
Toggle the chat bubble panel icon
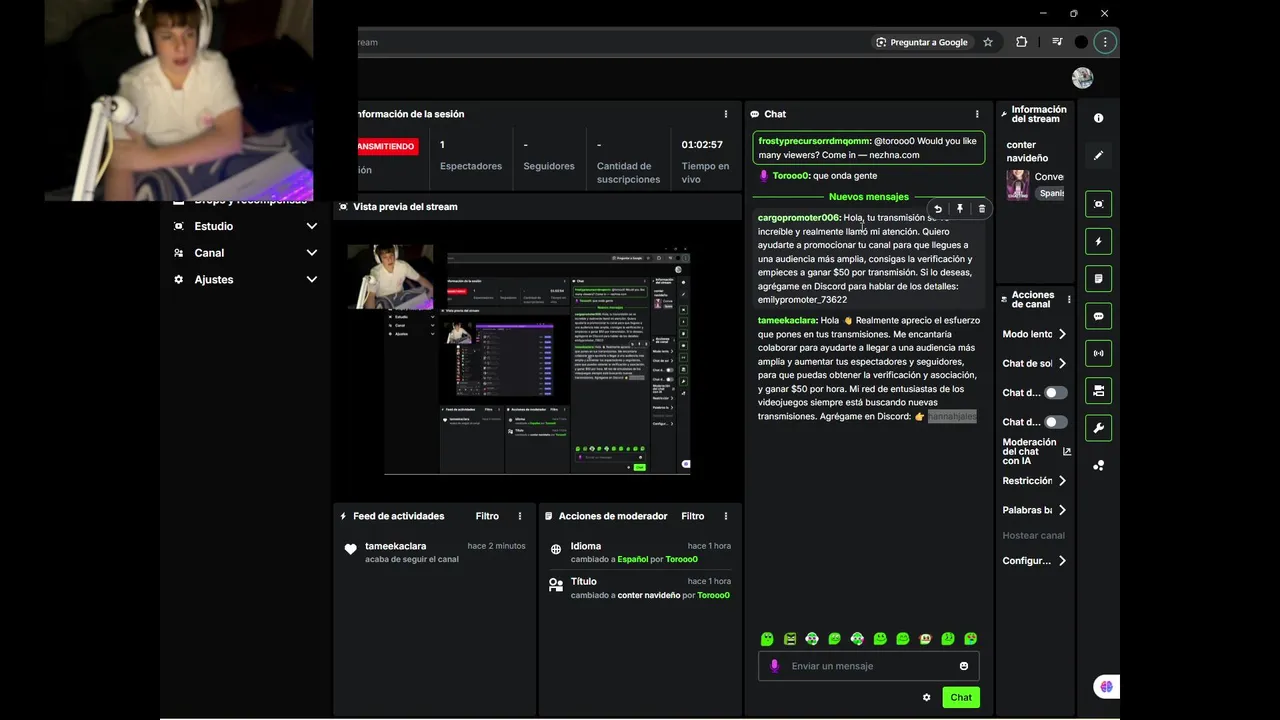click(1098, 316)
